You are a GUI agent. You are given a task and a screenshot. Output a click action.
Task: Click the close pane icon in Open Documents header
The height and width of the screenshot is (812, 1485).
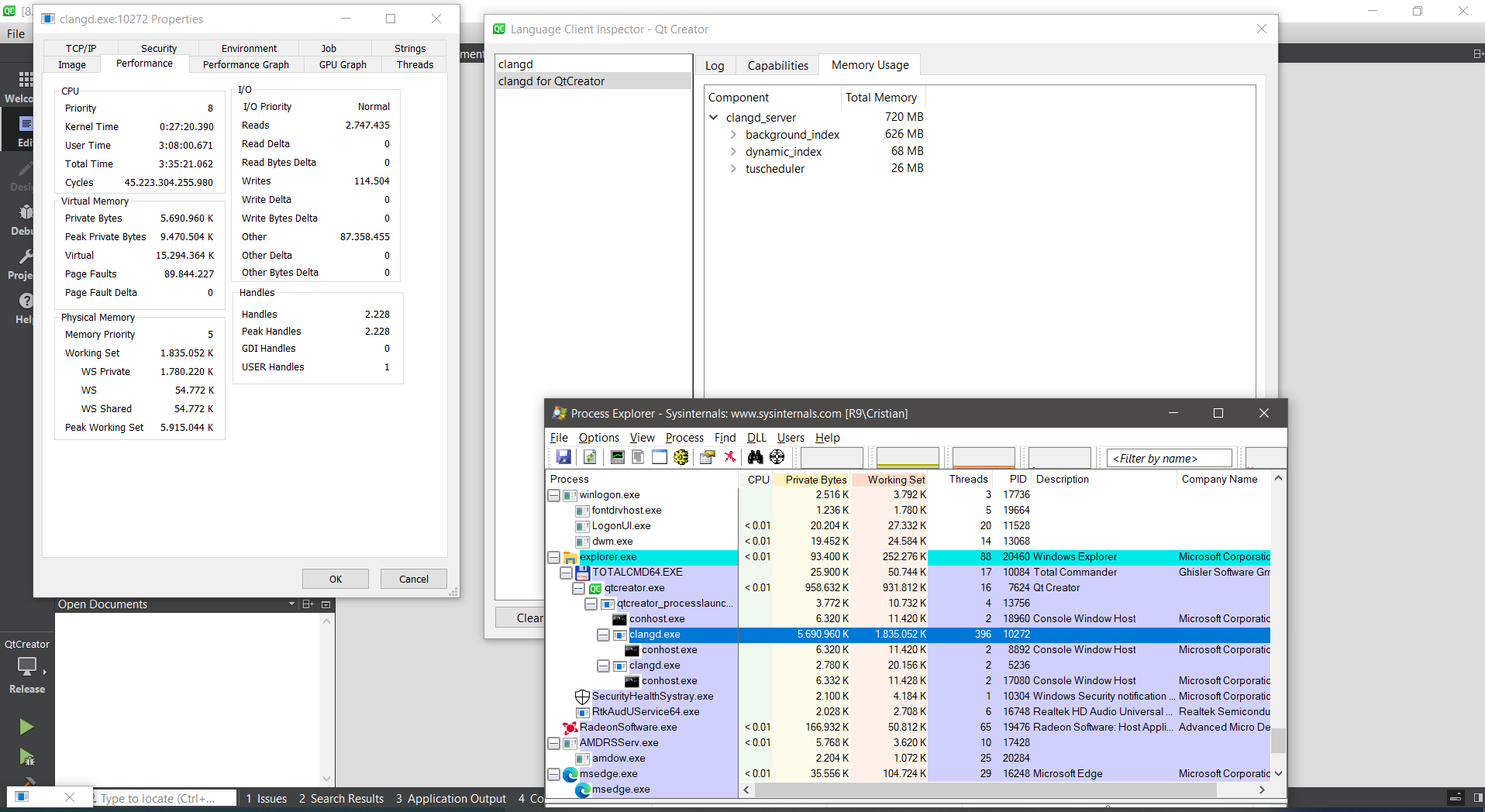tap(326, 604)
